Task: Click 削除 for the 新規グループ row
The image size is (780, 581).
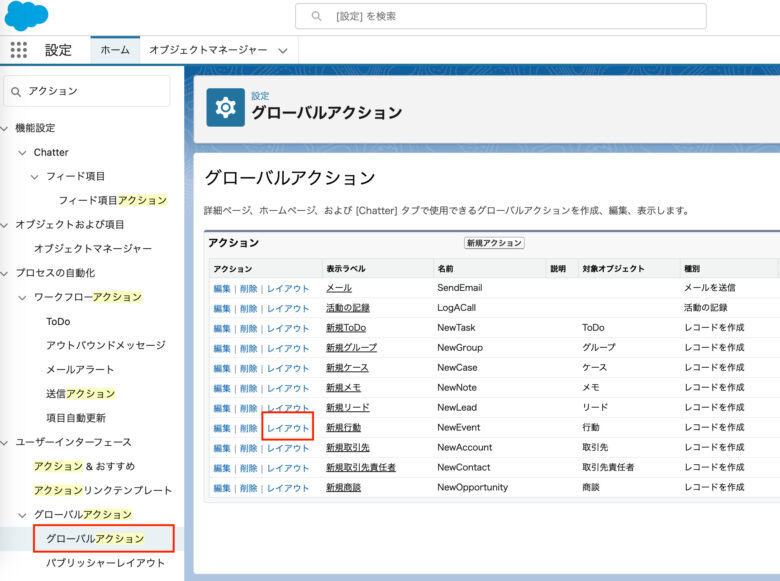Action: (248, 348)
